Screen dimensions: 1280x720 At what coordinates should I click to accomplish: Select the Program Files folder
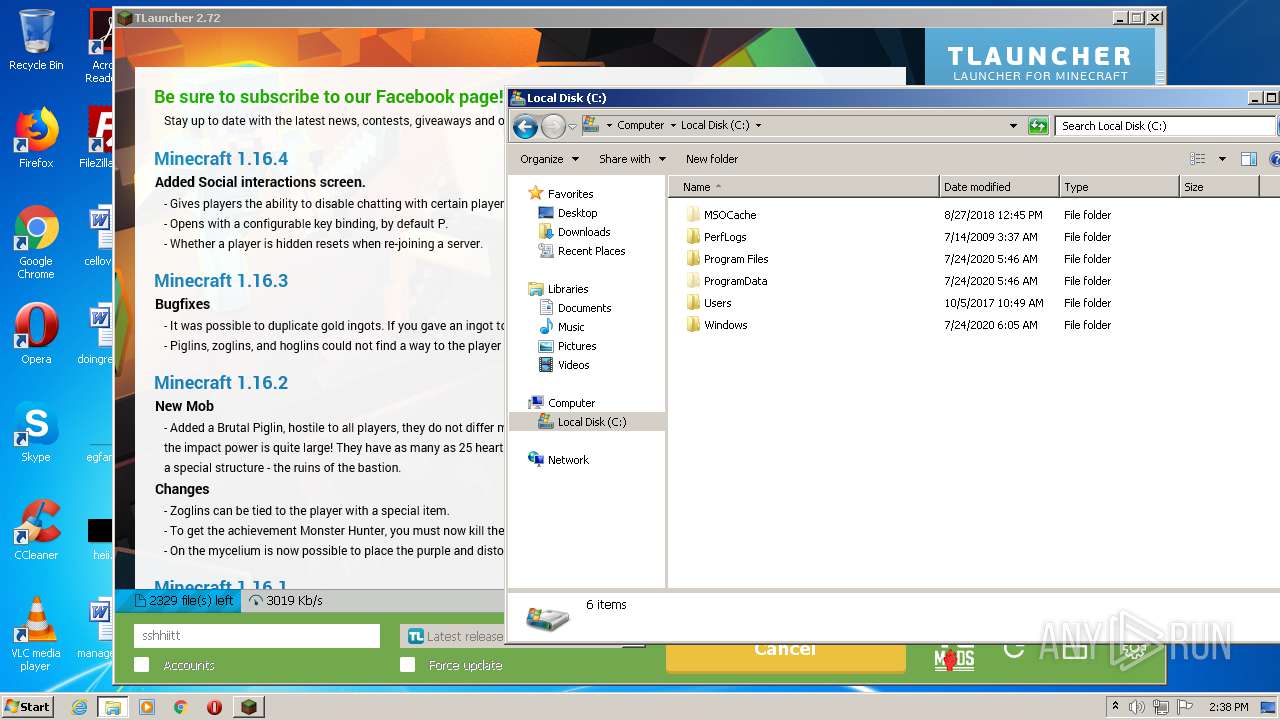(x=736, y=259)
